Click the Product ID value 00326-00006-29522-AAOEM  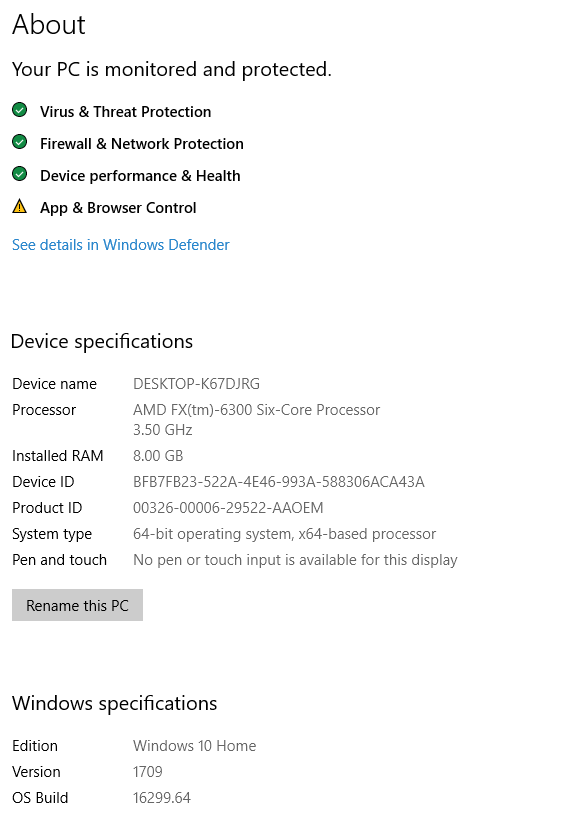click(228, 508)
